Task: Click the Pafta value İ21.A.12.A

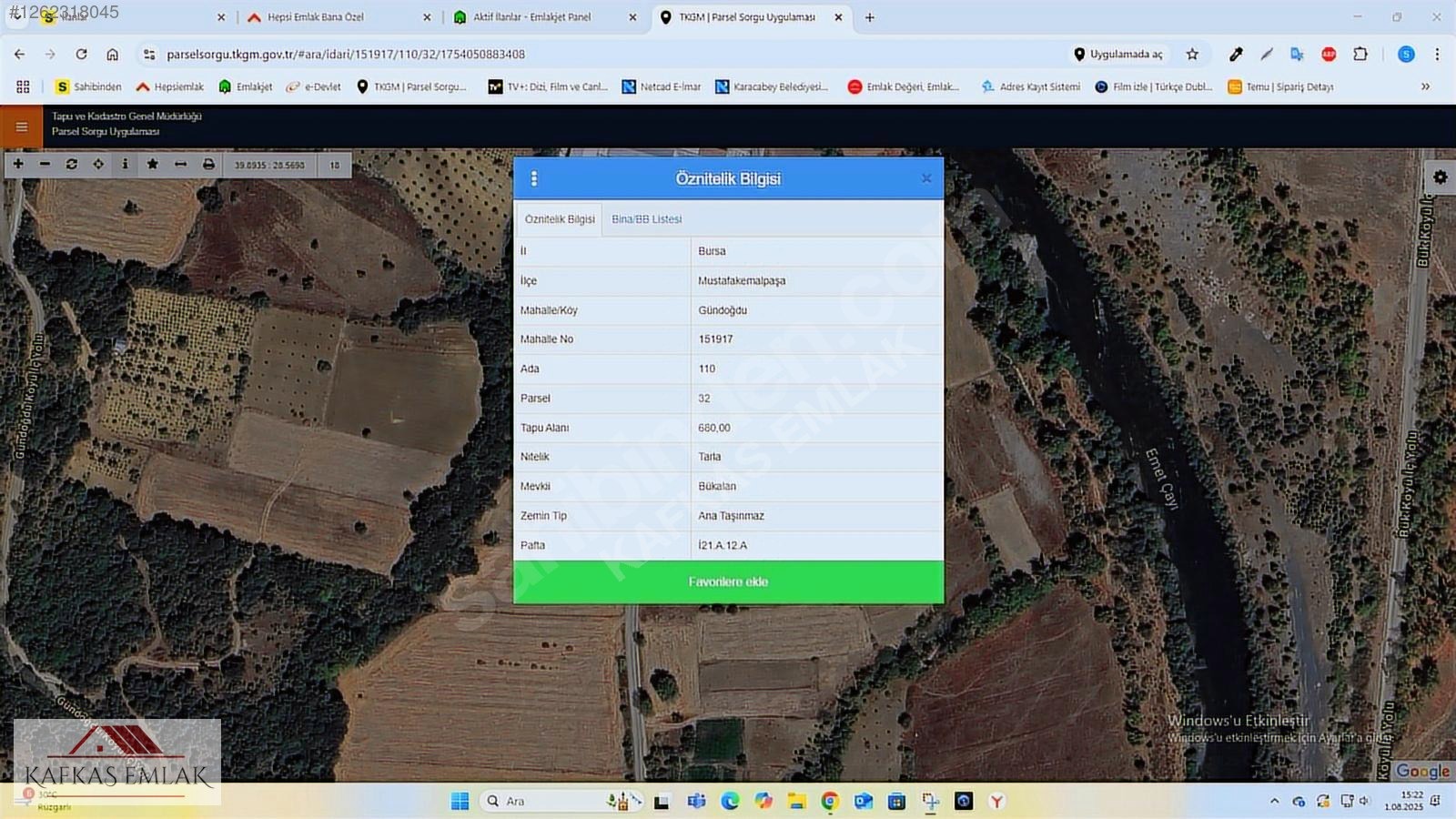Action: coord(723,545)
